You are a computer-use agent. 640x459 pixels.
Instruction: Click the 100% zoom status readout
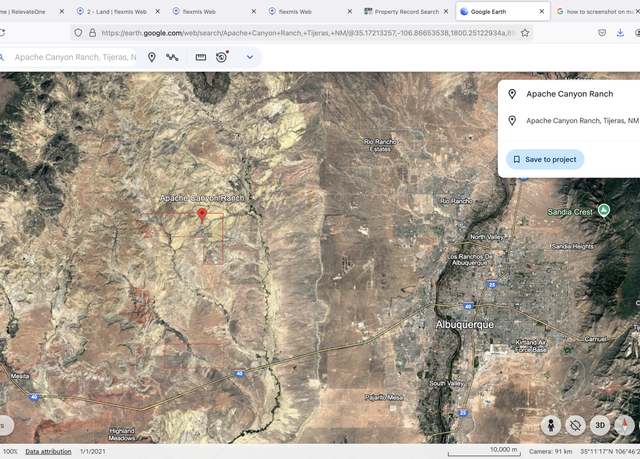pos(10,452)
